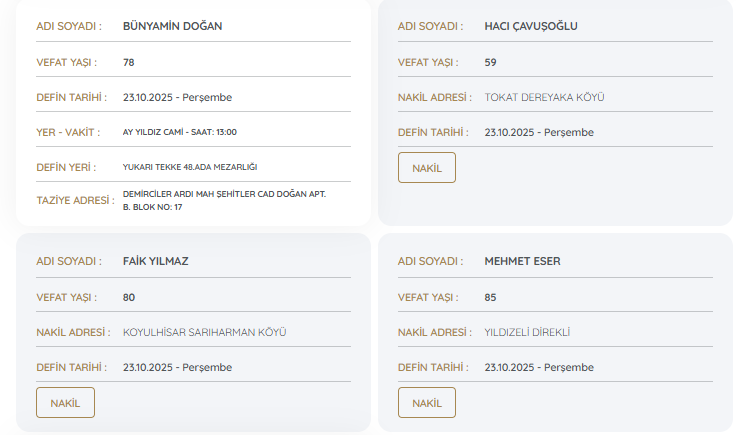This screenshot has height=435, width=743.
Task: Click the name Hacı Çavuşoğlu
Action: pyautogui.click(x=531, y=26)
